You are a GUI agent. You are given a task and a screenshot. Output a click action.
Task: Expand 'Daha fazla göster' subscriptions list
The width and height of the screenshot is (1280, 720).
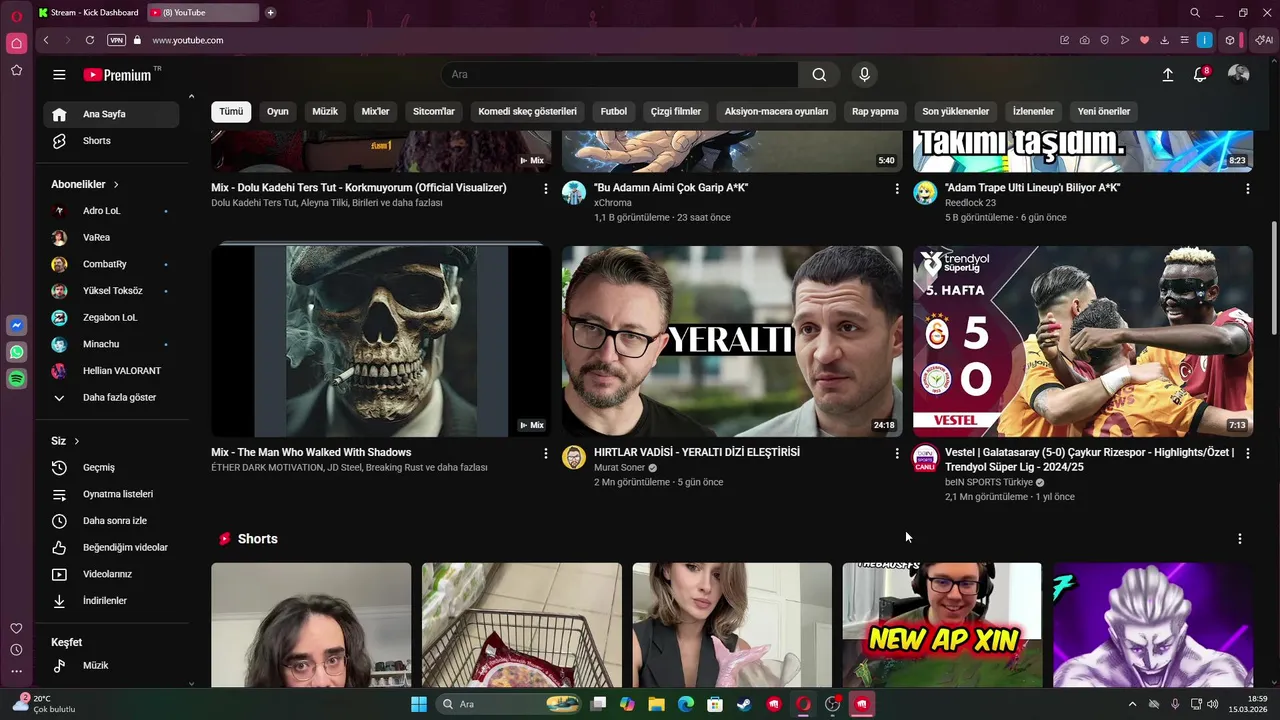click(x=111, y=397)
